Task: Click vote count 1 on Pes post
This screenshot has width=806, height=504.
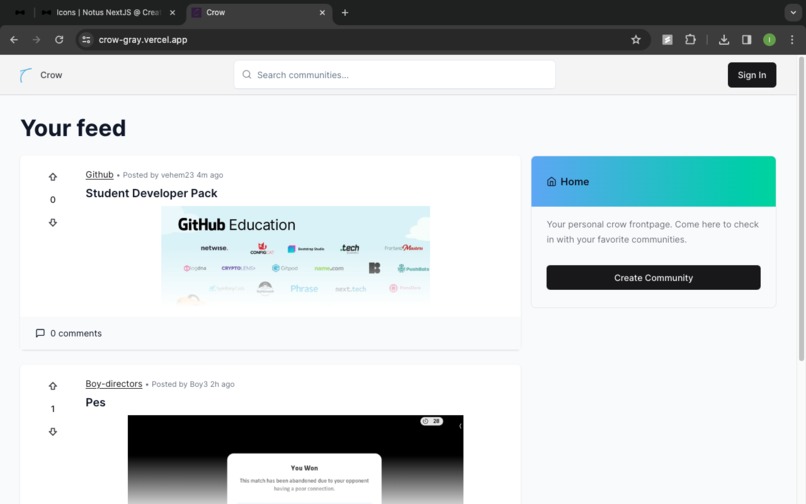Action: click(52, 409)
